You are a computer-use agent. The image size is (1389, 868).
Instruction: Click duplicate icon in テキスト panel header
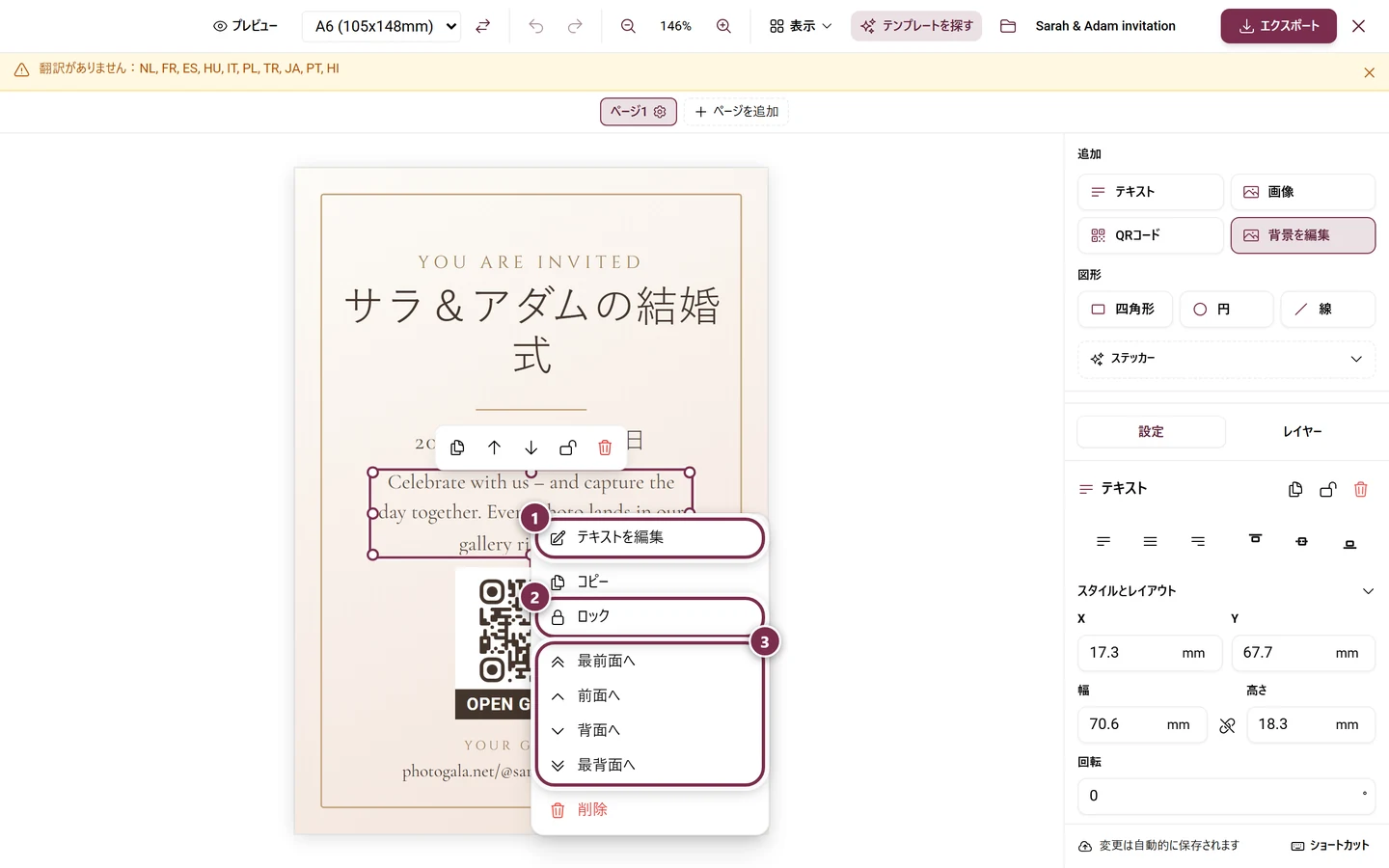[1295, 489]
